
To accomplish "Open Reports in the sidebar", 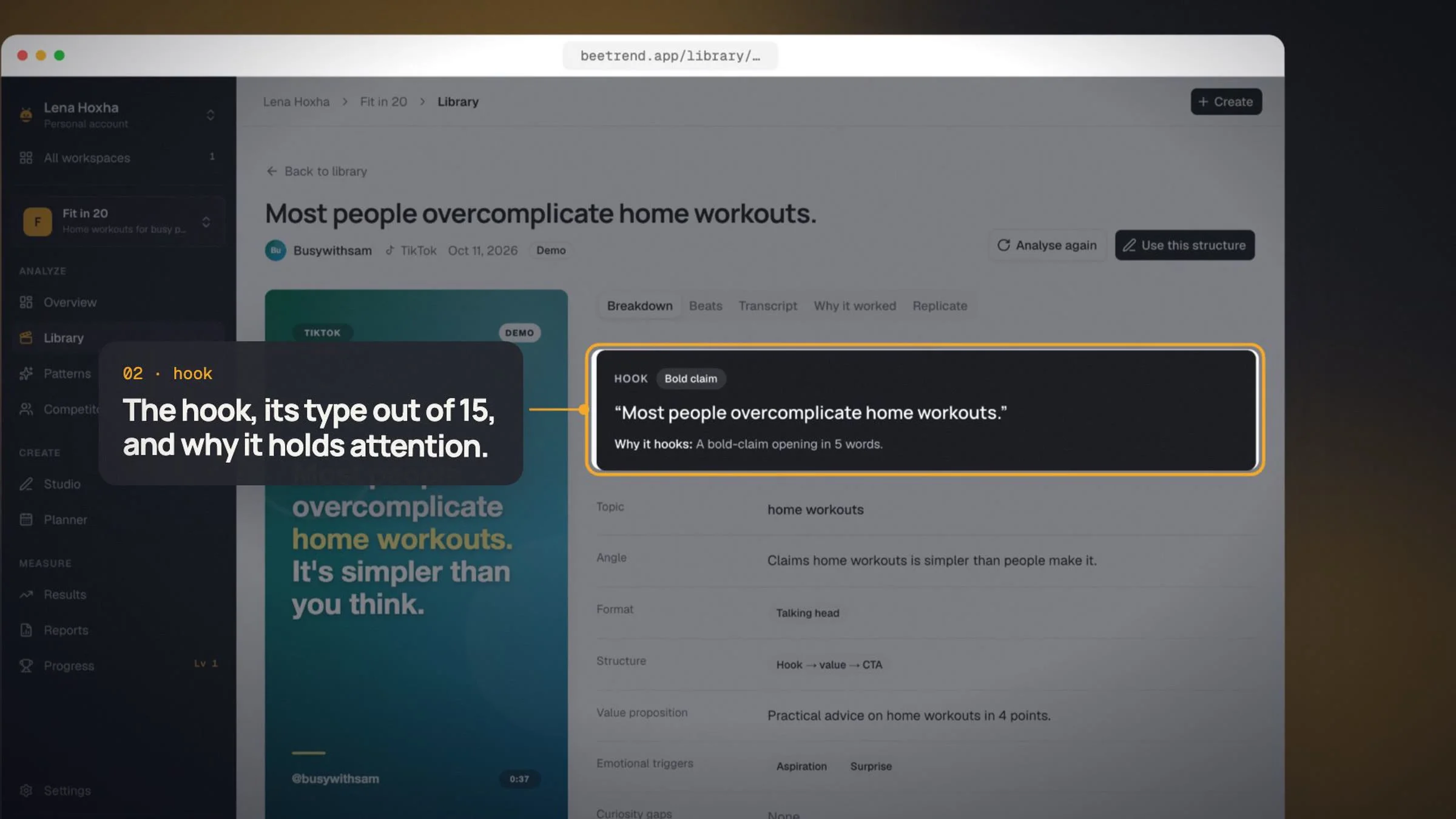I will [x=118, y=630].
